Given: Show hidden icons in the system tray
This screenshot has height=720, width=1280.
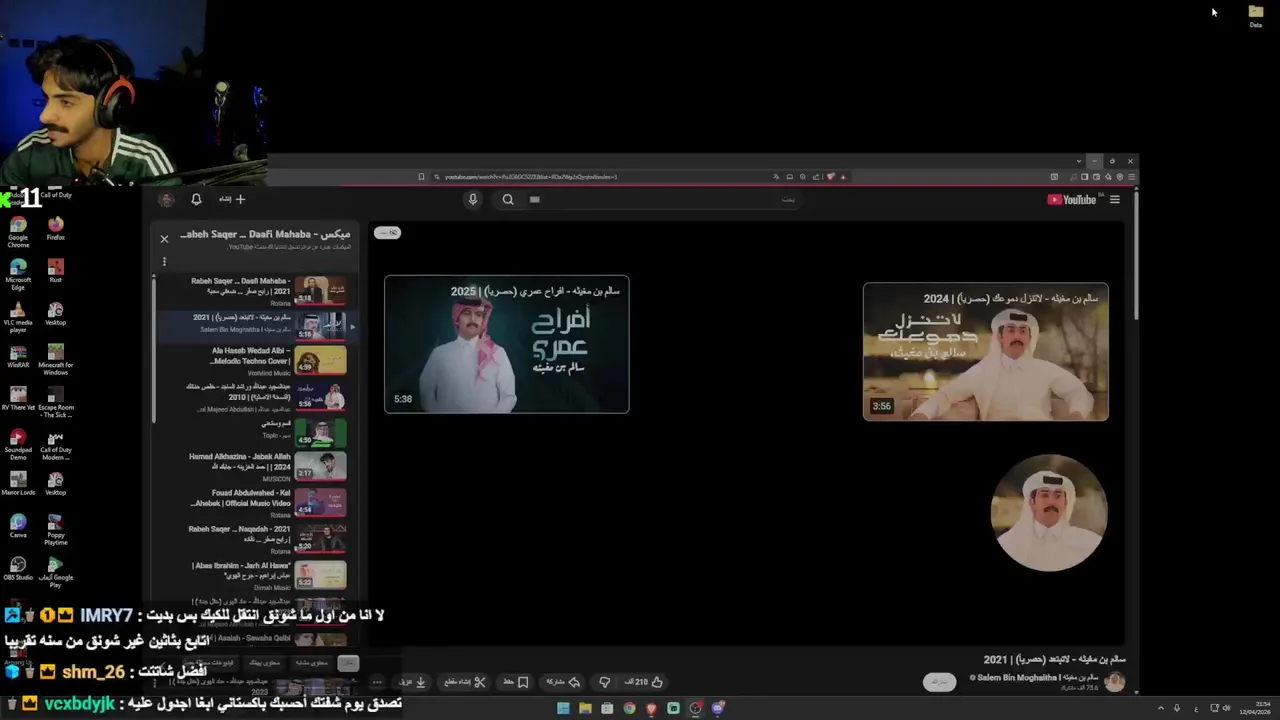Looking at the screenshot, I should point(1160,708).
